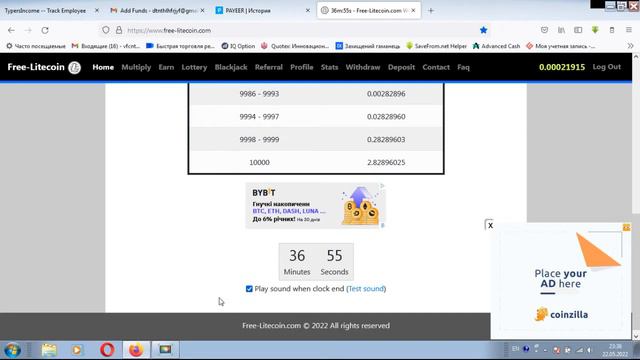Viewport: 640px width, 360px height.
Task: Open the Blackjack game page
Action: tap(231, 67)
